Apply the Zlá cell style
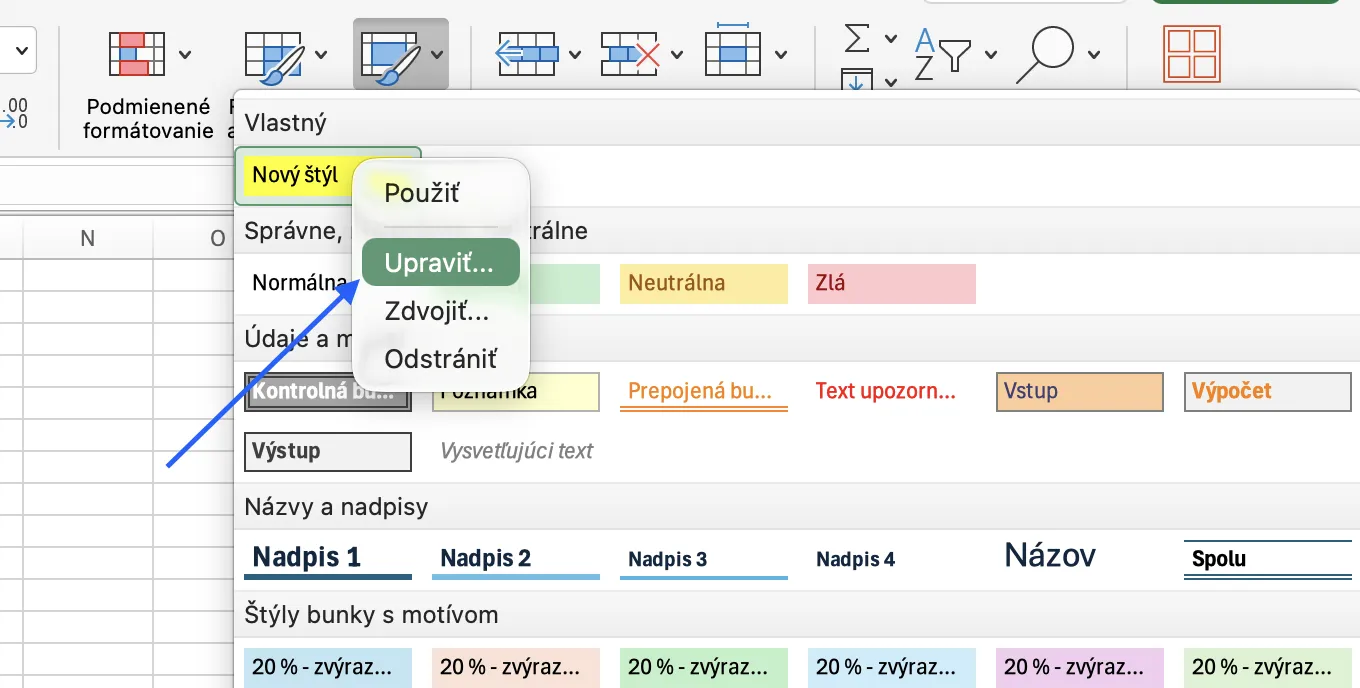Viewport: 1360px width, 688px height. [x=892, y=283]
